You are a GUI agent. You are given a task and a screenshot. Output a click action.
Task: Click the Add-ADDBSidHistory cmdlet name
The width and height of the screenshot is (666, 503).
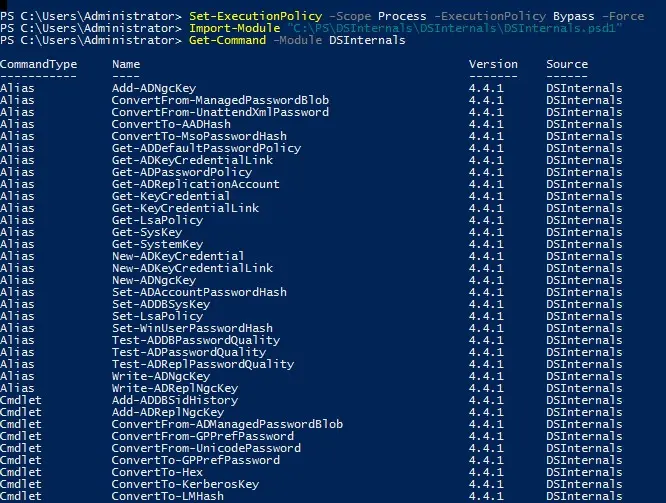[175, 400]
